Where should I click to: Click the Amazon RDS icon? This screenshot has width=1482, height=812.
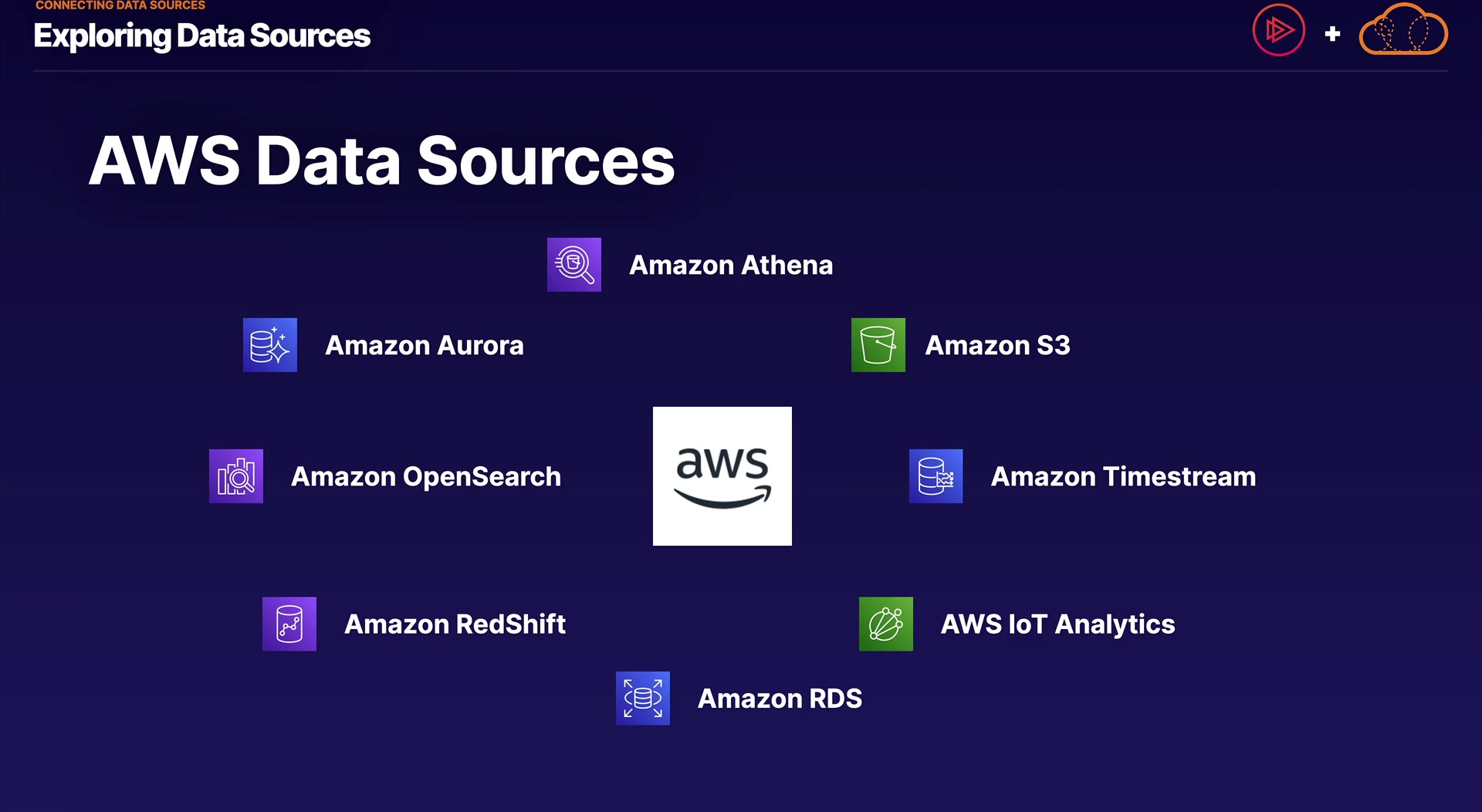pos(642,699)
